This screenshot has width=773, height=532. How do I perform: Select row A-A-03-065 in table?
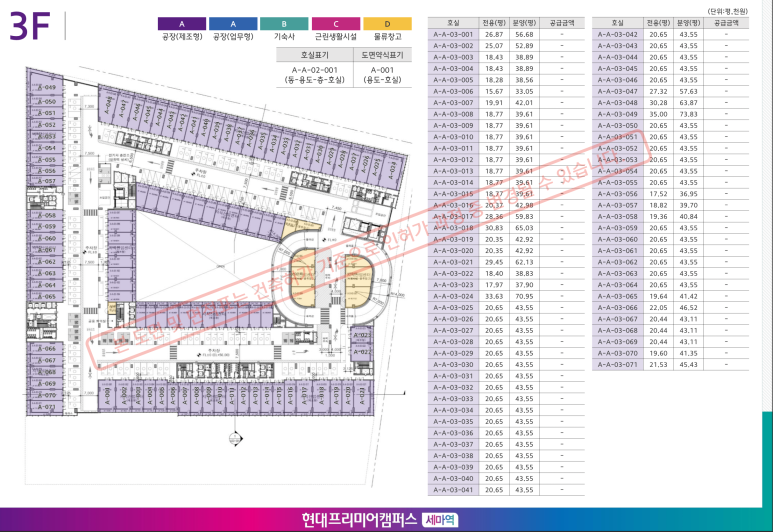click(x=670, y=296)
